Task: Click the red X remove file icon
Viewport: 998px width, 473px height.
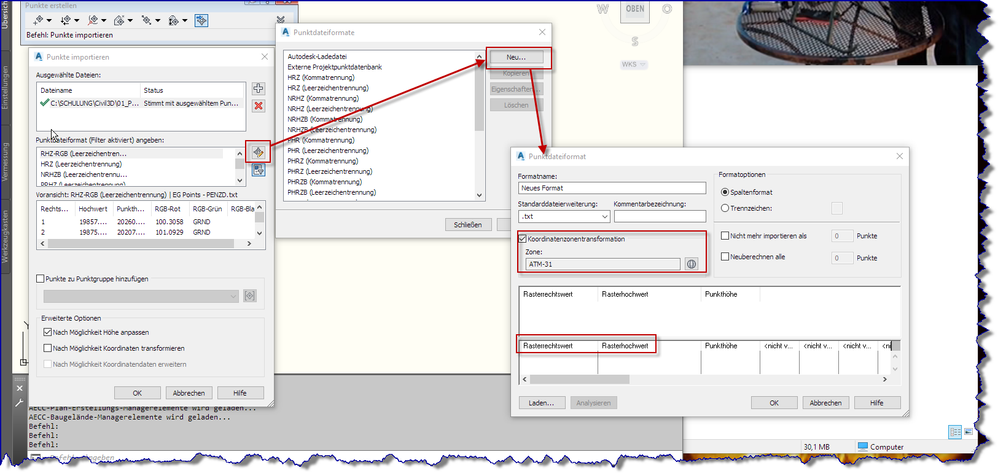Action: [x=258, y=106]
